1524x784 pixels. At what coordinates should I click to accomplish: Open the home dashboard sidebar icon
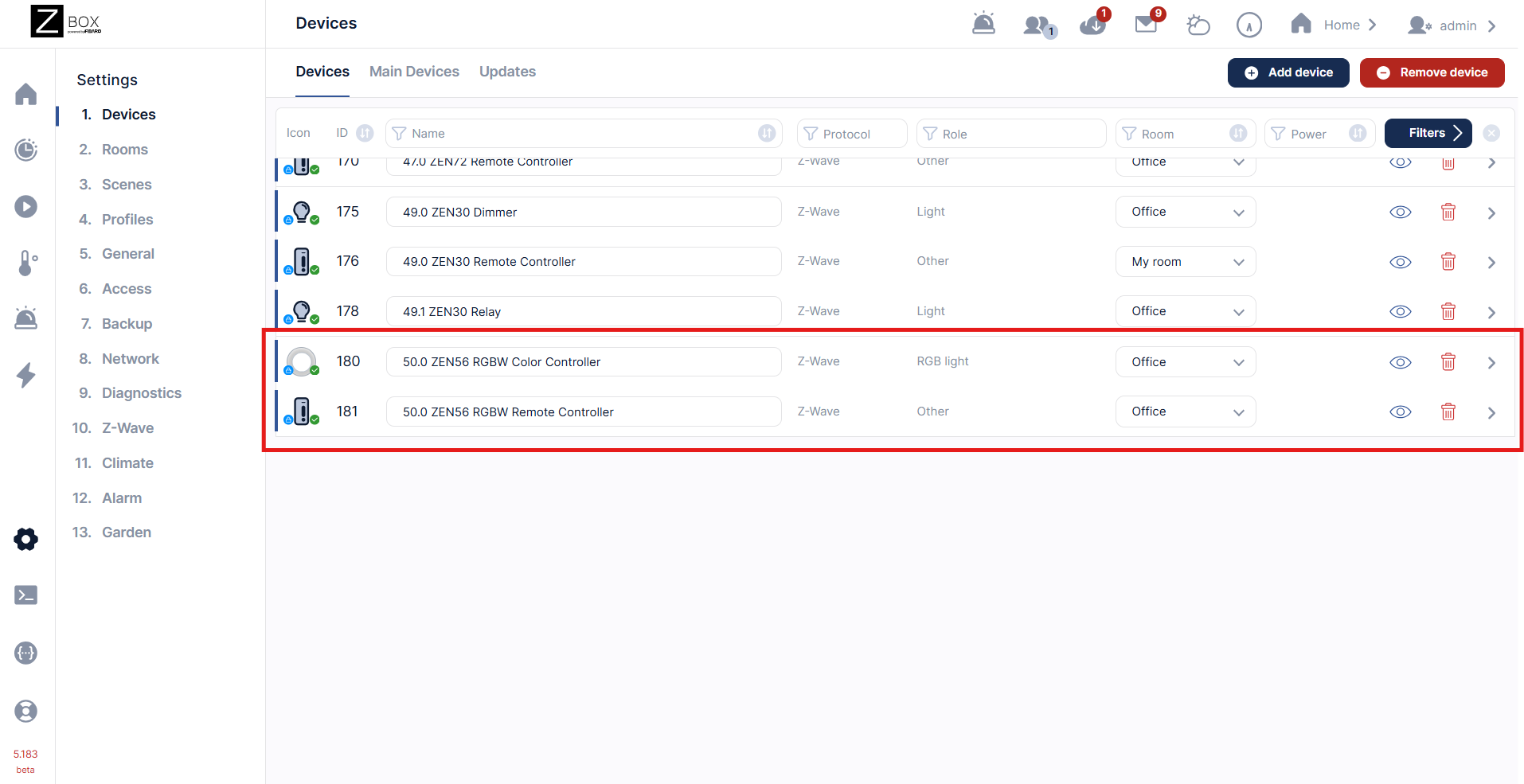pyautogui.click(x=26, y=94)
